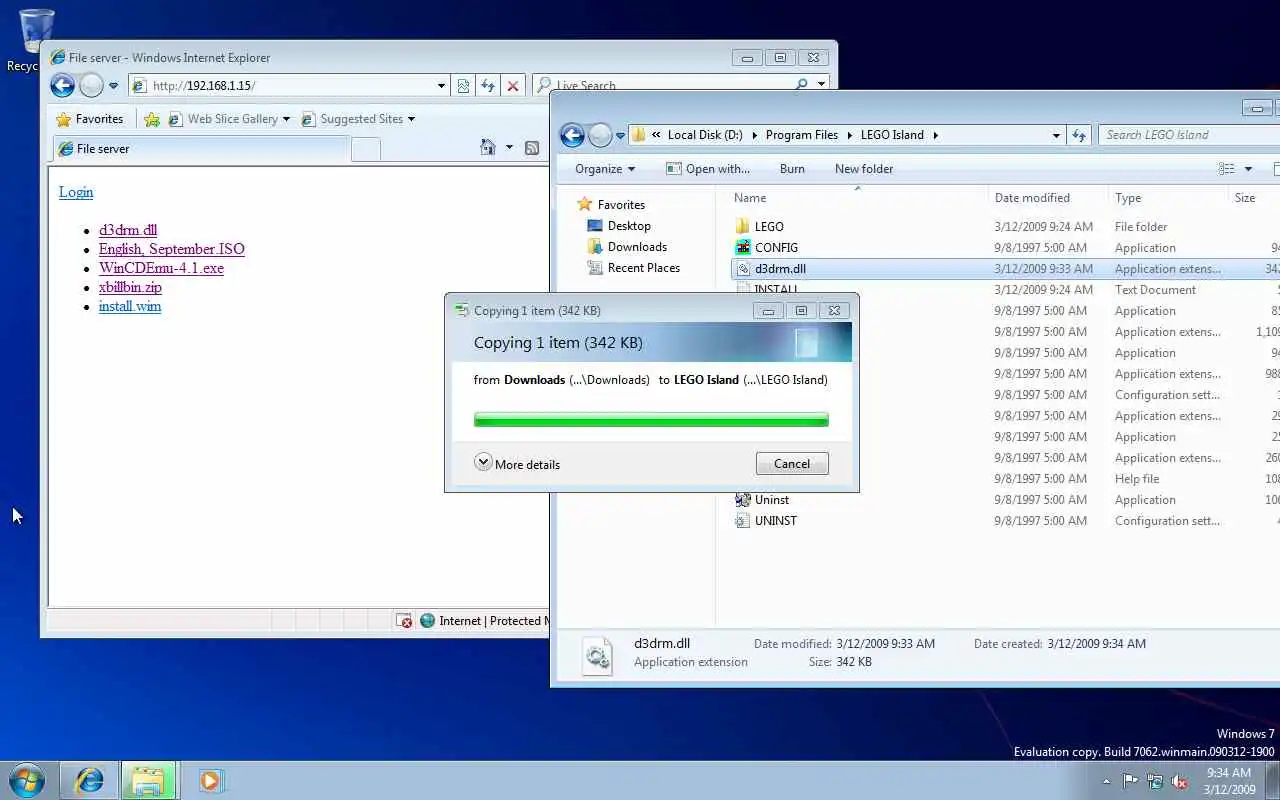Click Internet Explorer taskbar icon
Screen dimensions: 1280x800
[x=89, y=780]
